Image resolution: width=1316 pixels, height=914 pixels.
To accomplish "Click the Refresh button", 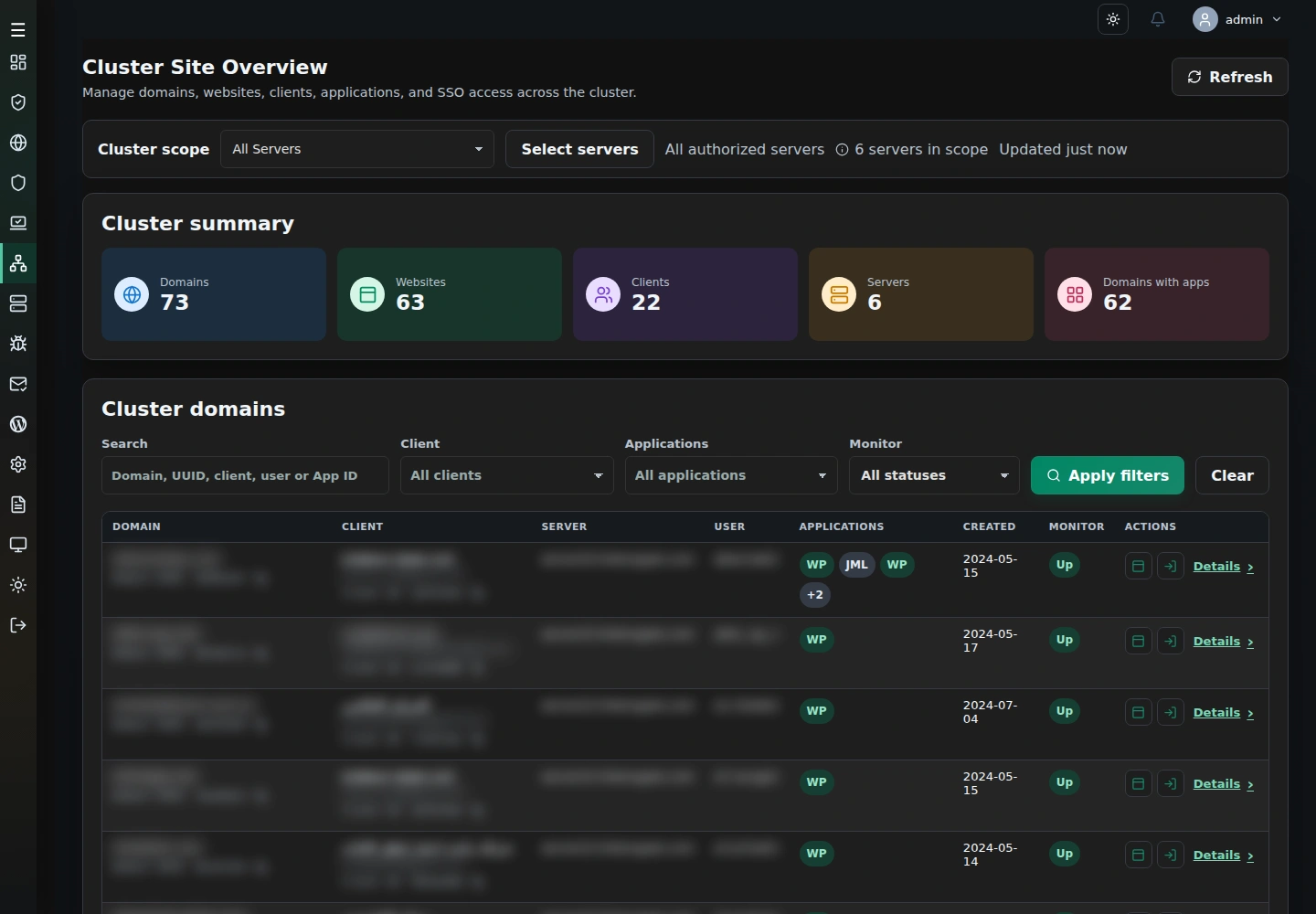I will point(1230,77).
